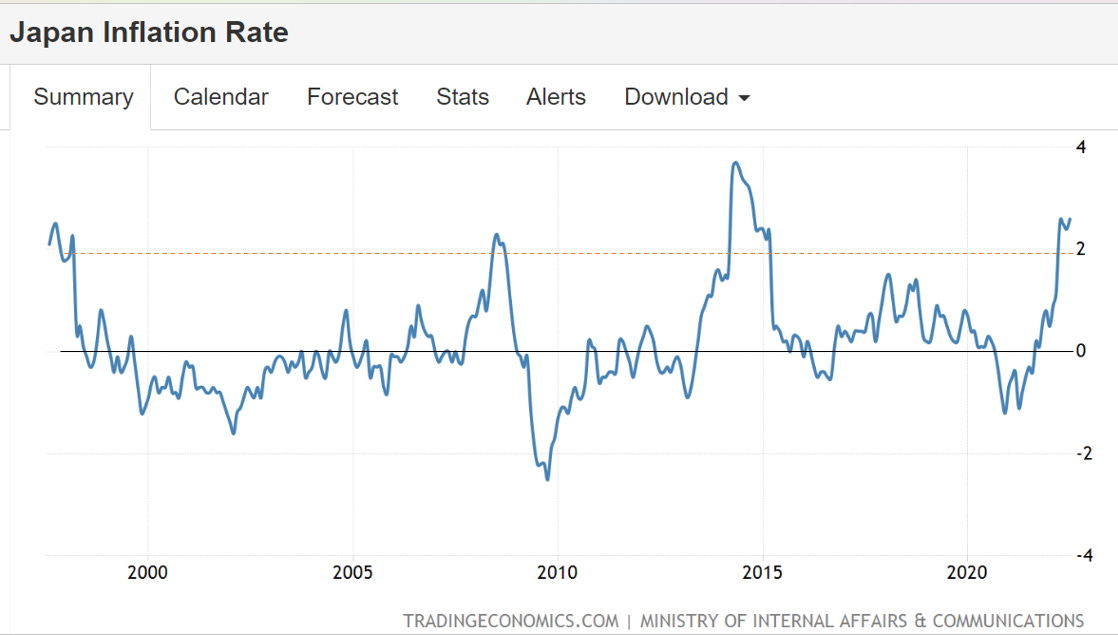Click the 2009 lowest trough on the line

[x=547, y=478]
